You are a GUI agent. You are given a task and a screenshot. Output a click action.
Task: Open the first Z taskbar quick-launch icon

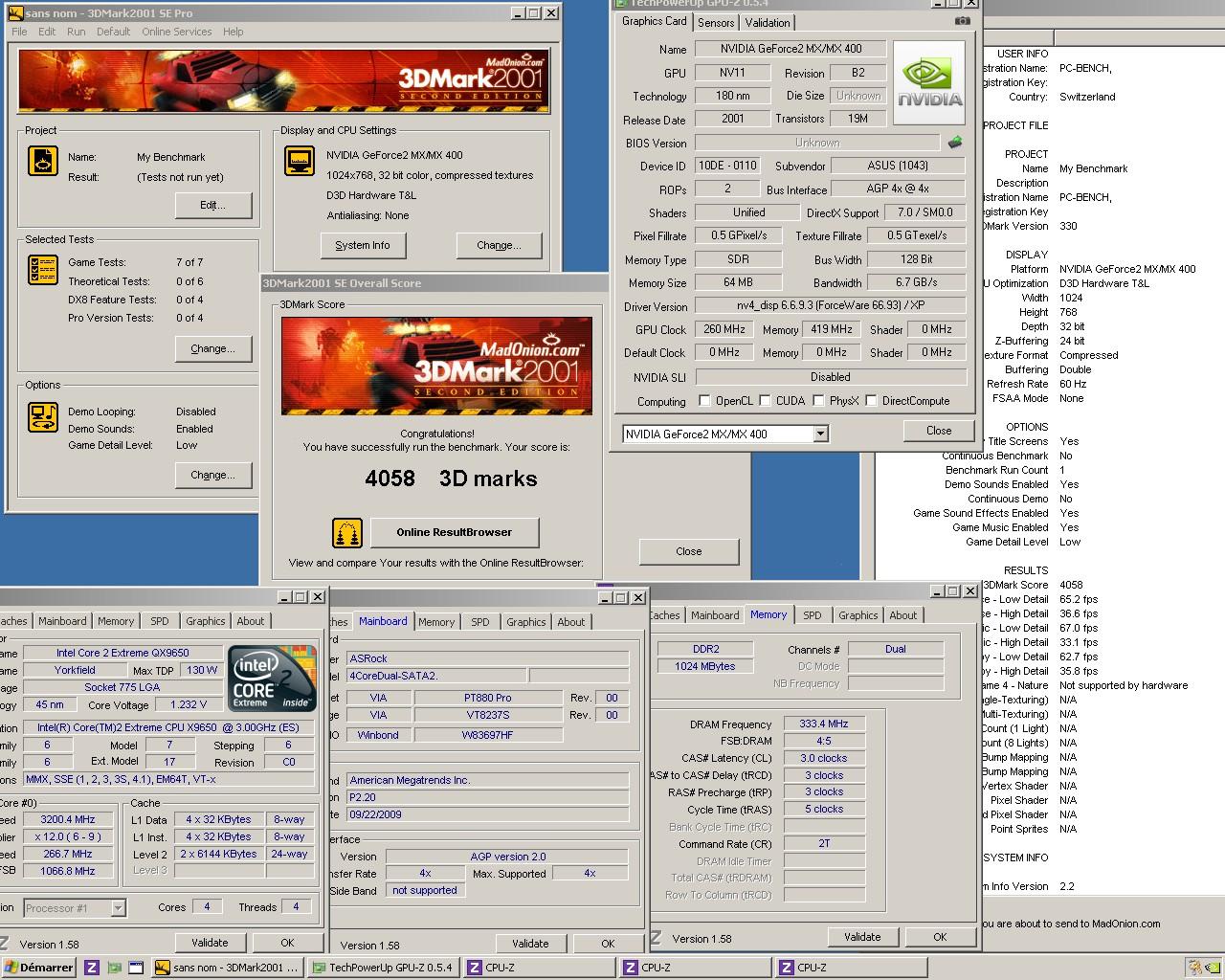tap(92, 968)
